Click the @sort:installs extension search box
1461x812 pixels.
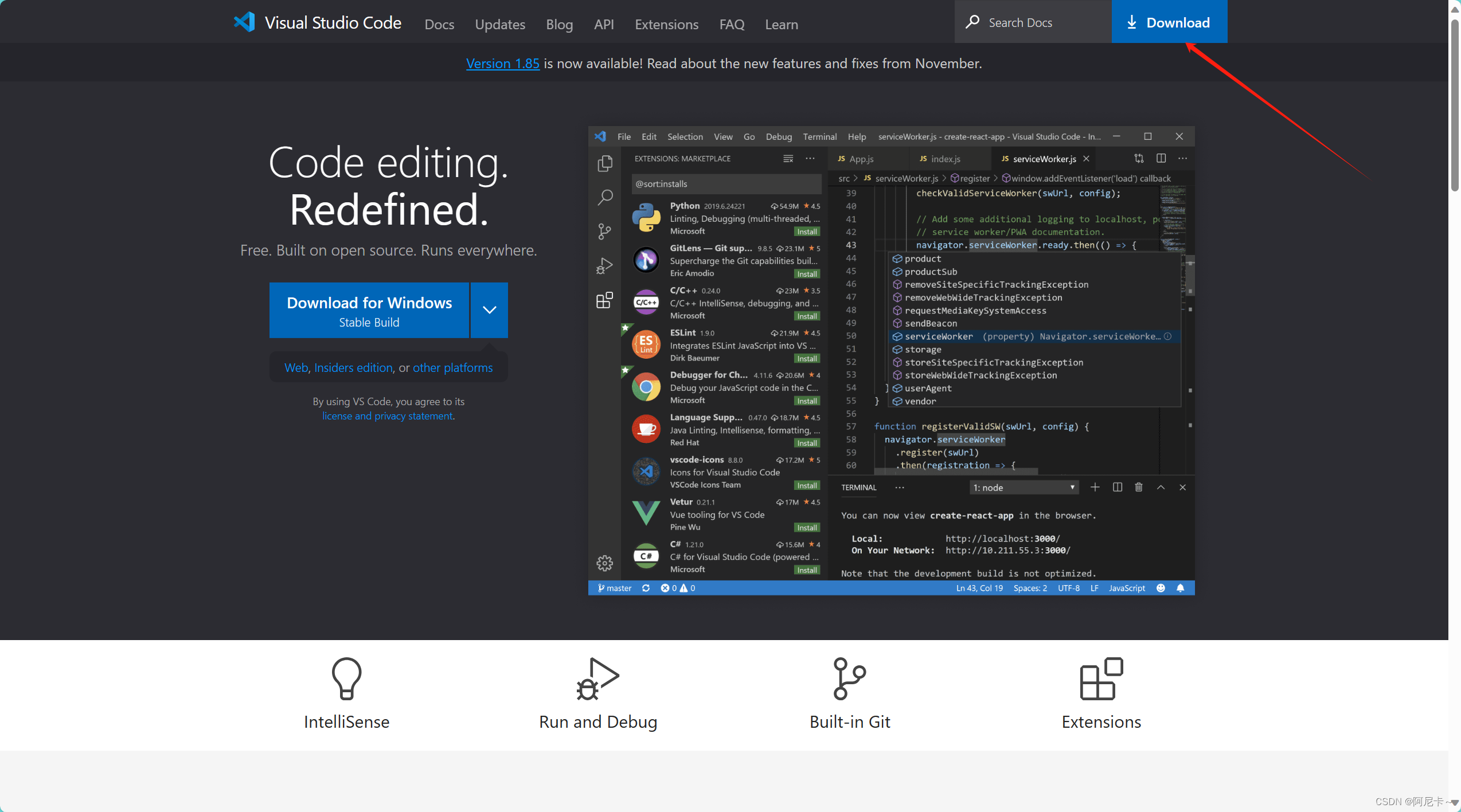[x=726, y=184]
